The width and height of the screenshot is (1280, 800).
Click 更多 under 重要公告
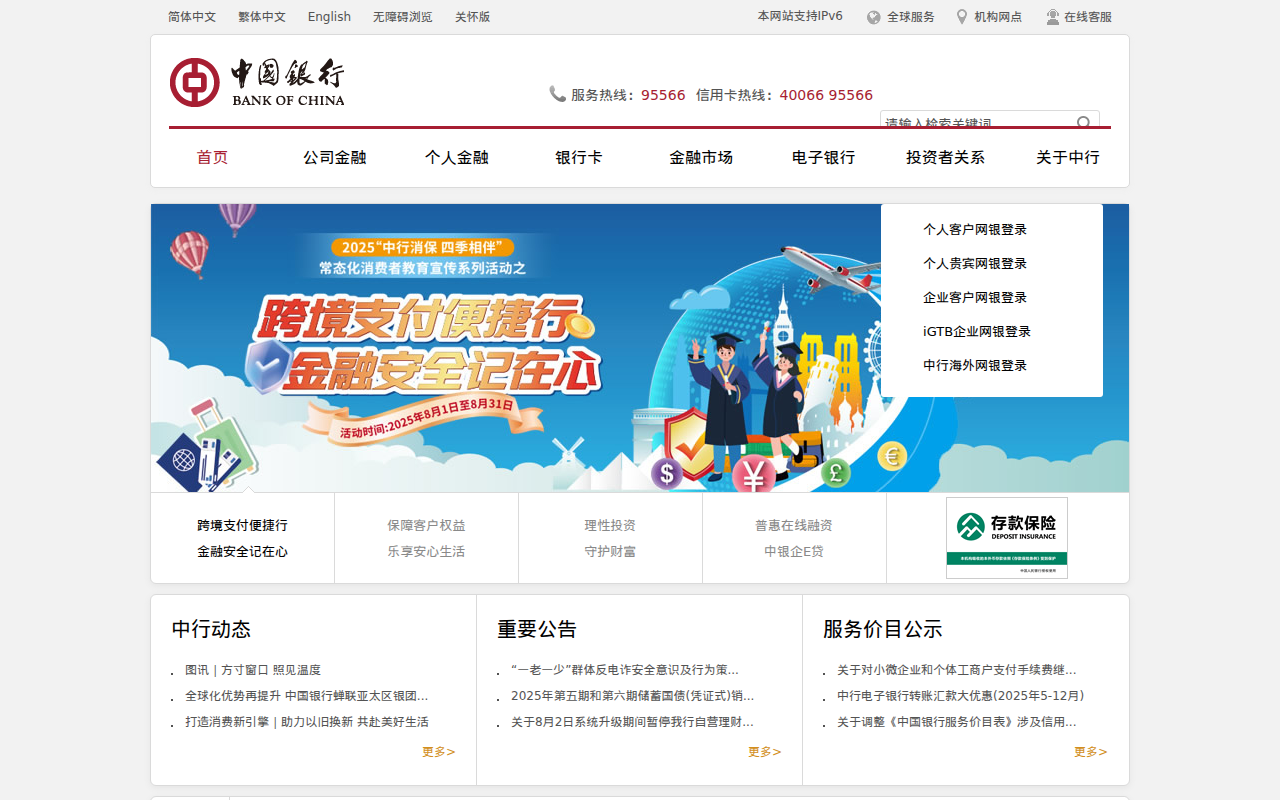point(764,752)
